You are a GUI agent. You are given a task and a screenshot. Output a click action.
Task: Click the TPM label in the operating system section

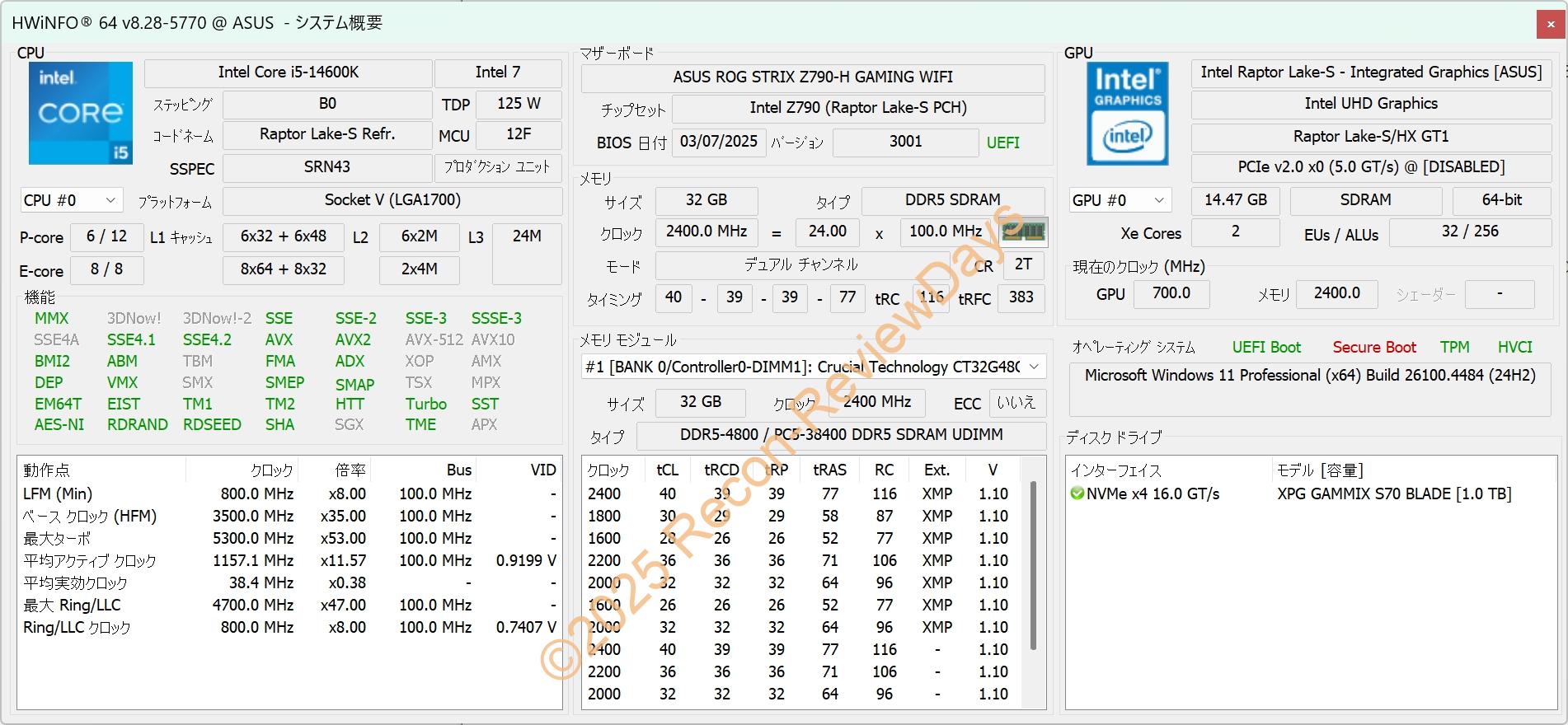click(x=1454, y=347)
